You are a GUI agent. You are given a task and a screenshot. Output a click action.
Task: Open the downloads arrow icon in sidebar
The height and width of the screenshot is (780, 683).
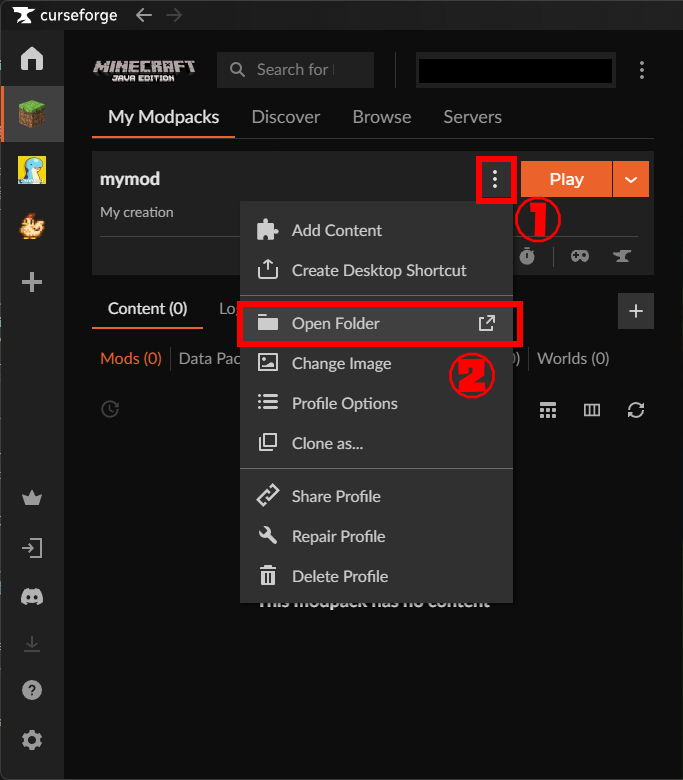(32, 644)
